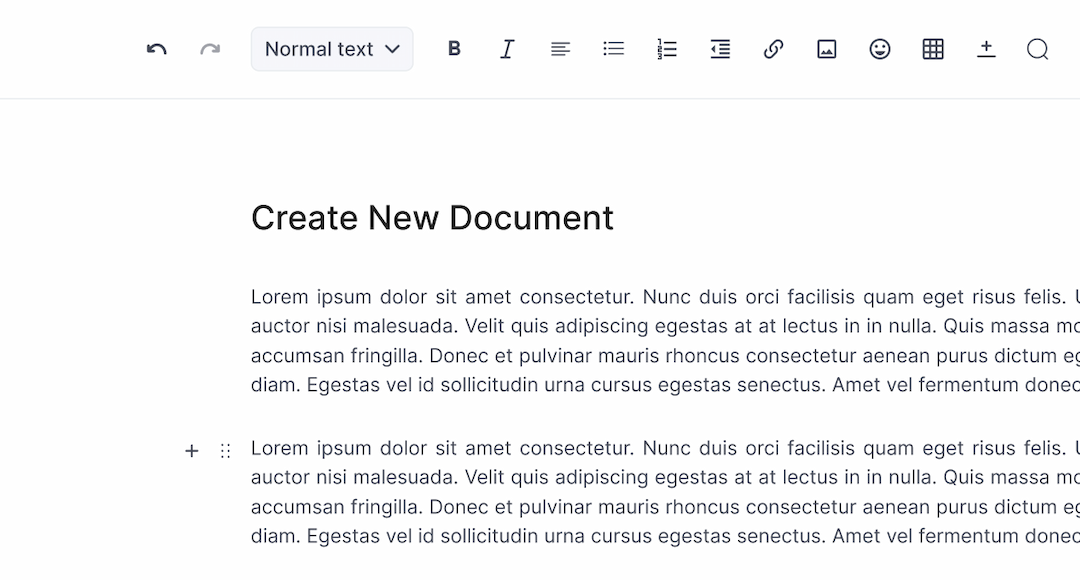This screenshot has height=580, width=1080.
Task: Open text alignment options
Action: point(561,49)
